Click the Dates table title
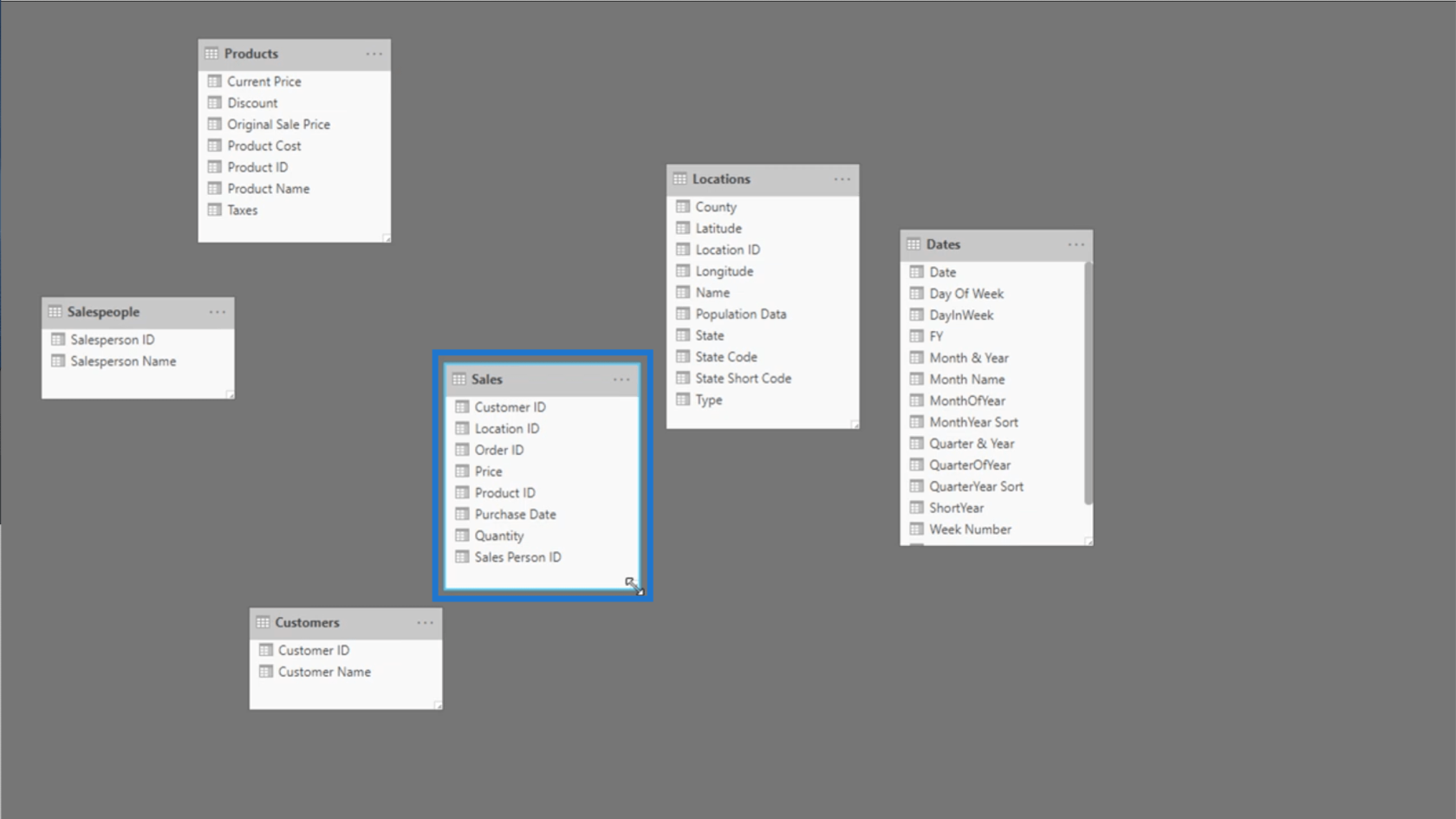1456x819 pixels. pos(943,244)
